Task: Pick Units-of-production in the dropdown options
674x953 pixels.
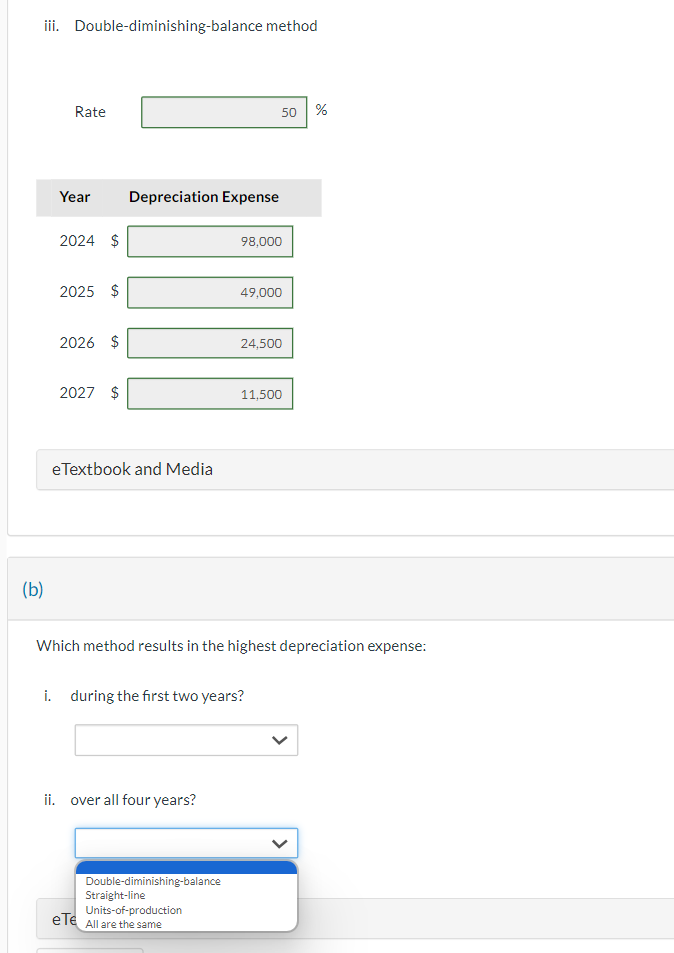Action: point(133,910)
